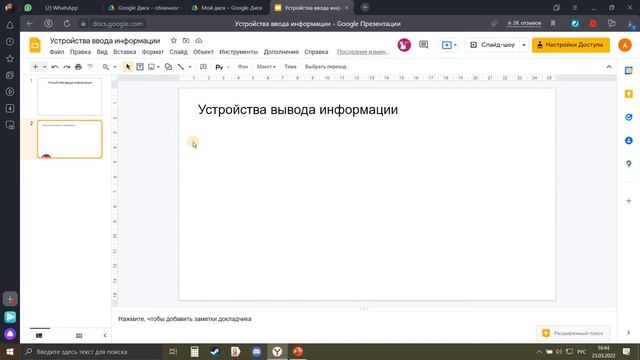This screenshot has height=360, width=640.
Task: Open the Google Keep side panel icon
Action: click(x=629, y=94)
